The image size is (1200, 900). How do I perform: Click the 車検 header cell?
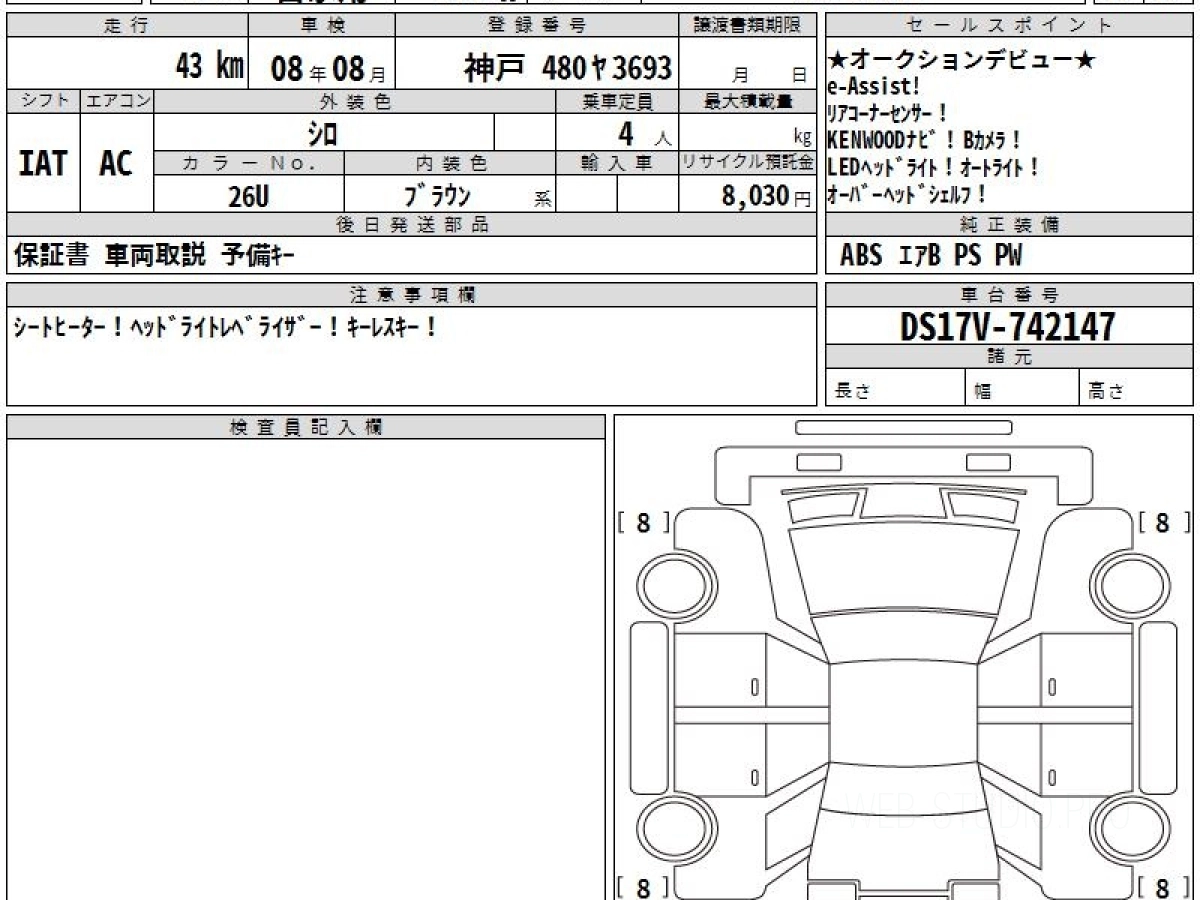point(321,26)
